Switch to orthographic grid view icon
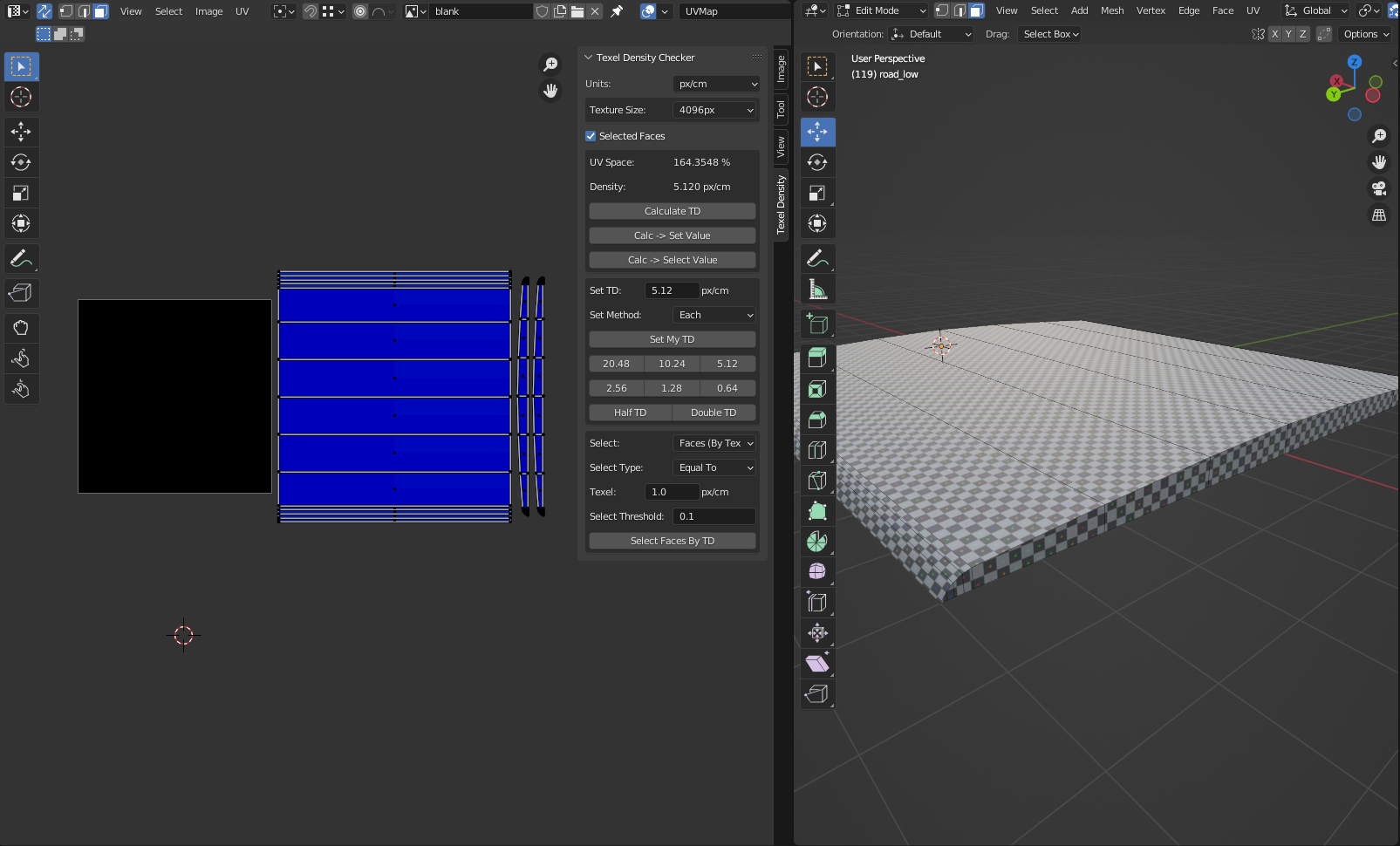 1379,215
